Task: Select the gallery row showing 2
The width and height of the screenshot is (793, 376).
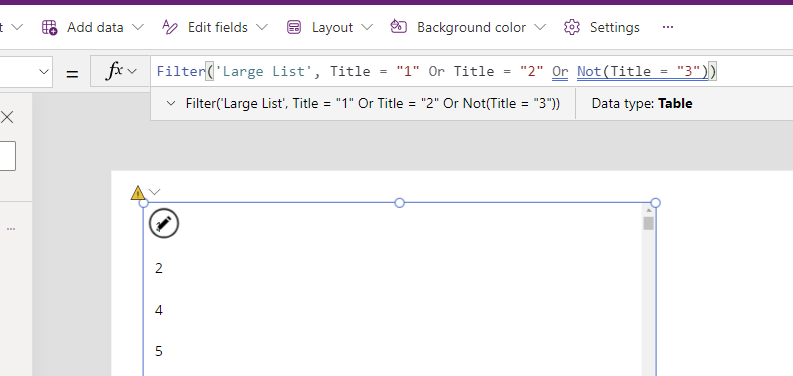Action: tap(392, 268)
